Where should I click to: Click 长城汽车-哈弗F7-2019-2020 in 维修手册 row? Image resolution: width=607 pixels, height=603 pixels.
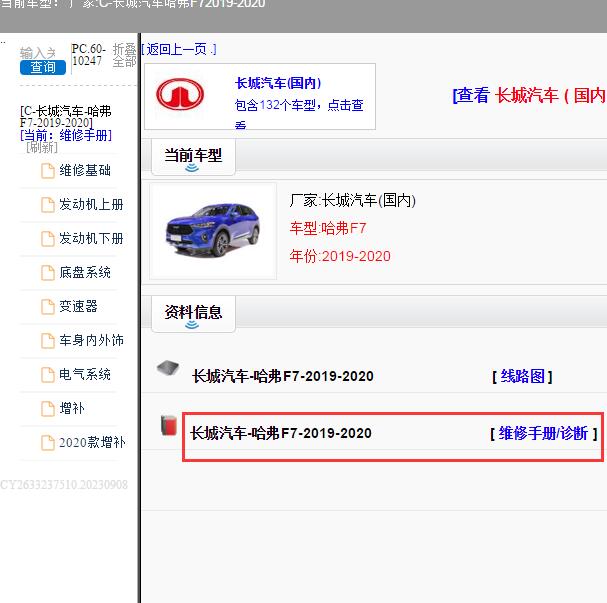click(x=281, y=433)
